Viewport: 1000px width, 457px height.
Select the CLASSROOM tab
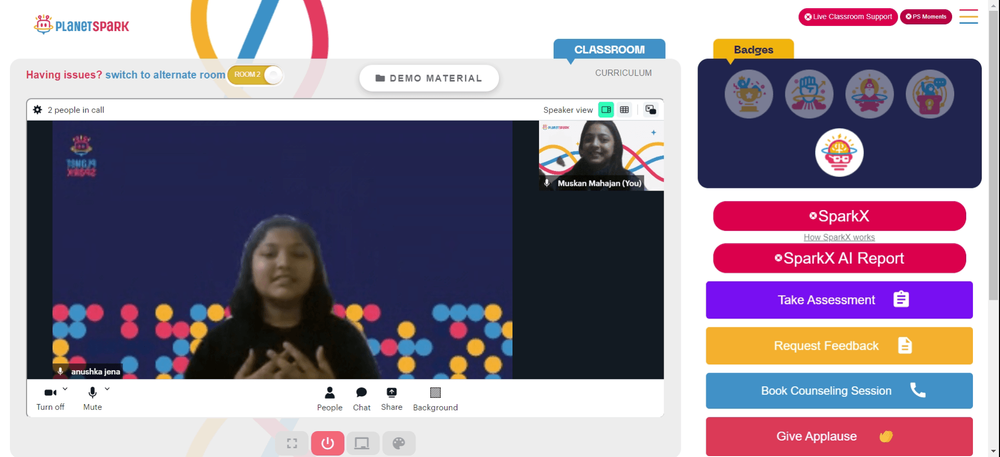click(x=609, y=50)
